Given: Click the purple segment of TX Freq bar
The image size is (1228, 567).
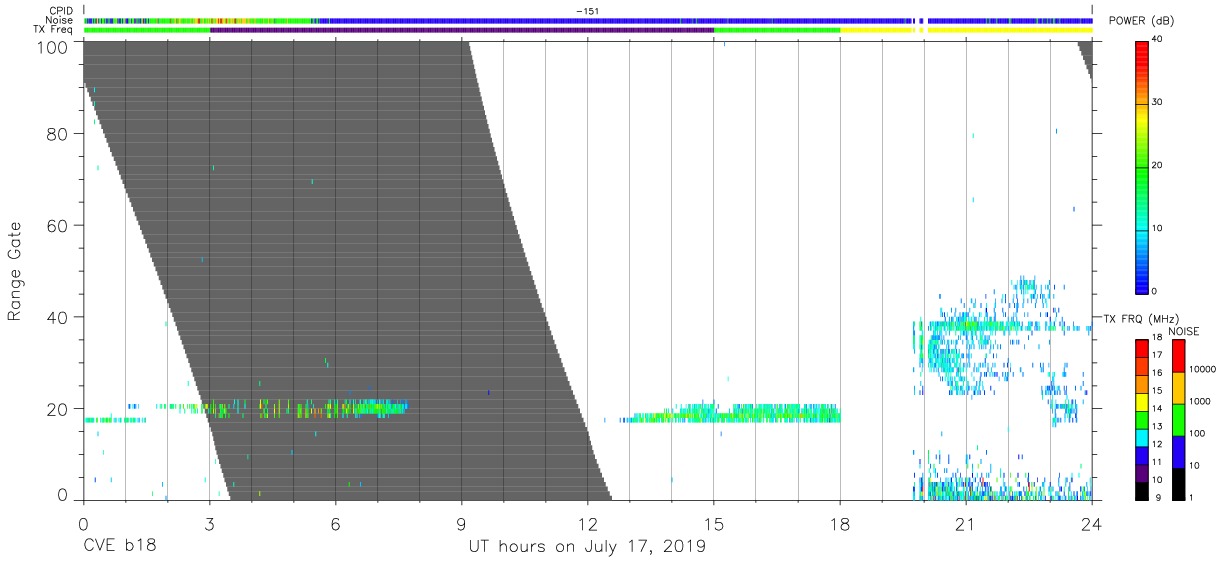Looking at the screenshot, I should (462, 31).
